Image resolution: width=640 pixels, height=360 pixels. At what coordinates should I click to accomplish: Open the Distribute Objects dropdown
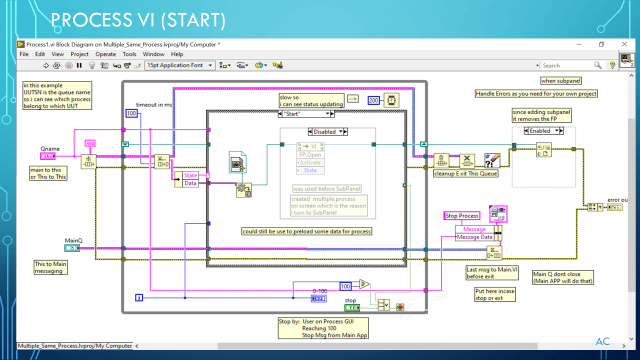[x=242, y=65]
